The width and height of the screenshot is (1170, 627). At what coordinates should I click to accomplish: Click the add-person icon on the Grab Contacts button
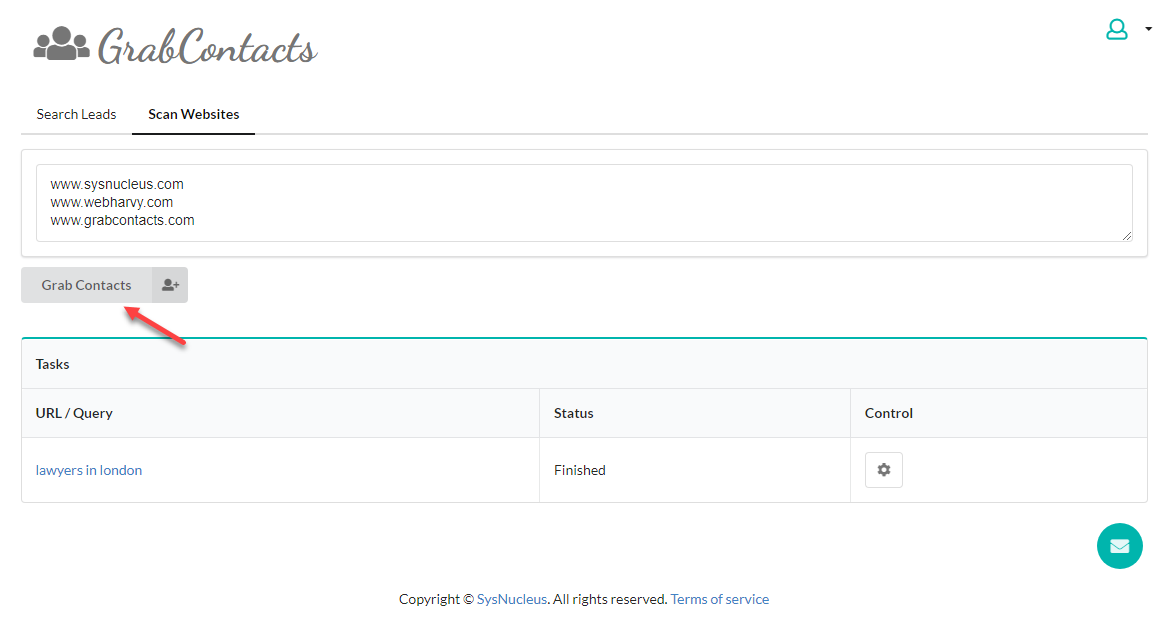point(170,285)
